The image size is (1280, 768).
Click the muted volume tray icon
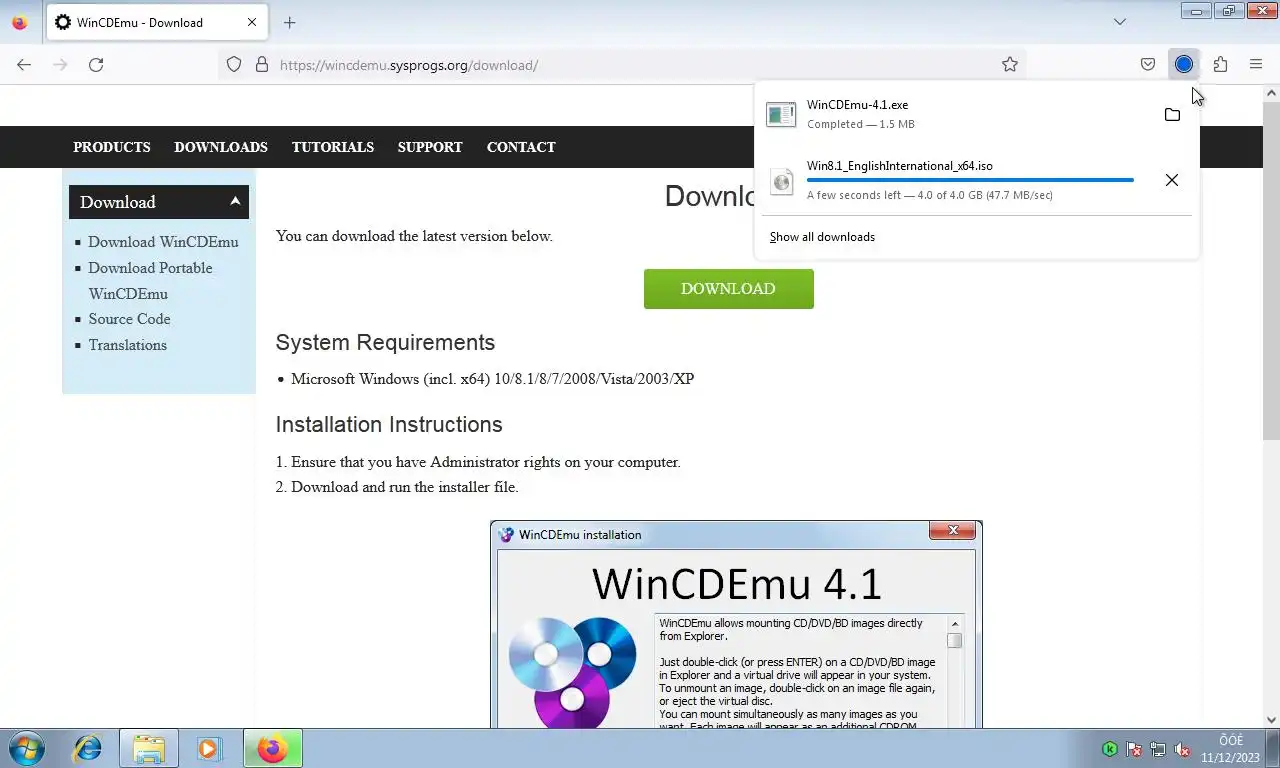click(1182, 749)
